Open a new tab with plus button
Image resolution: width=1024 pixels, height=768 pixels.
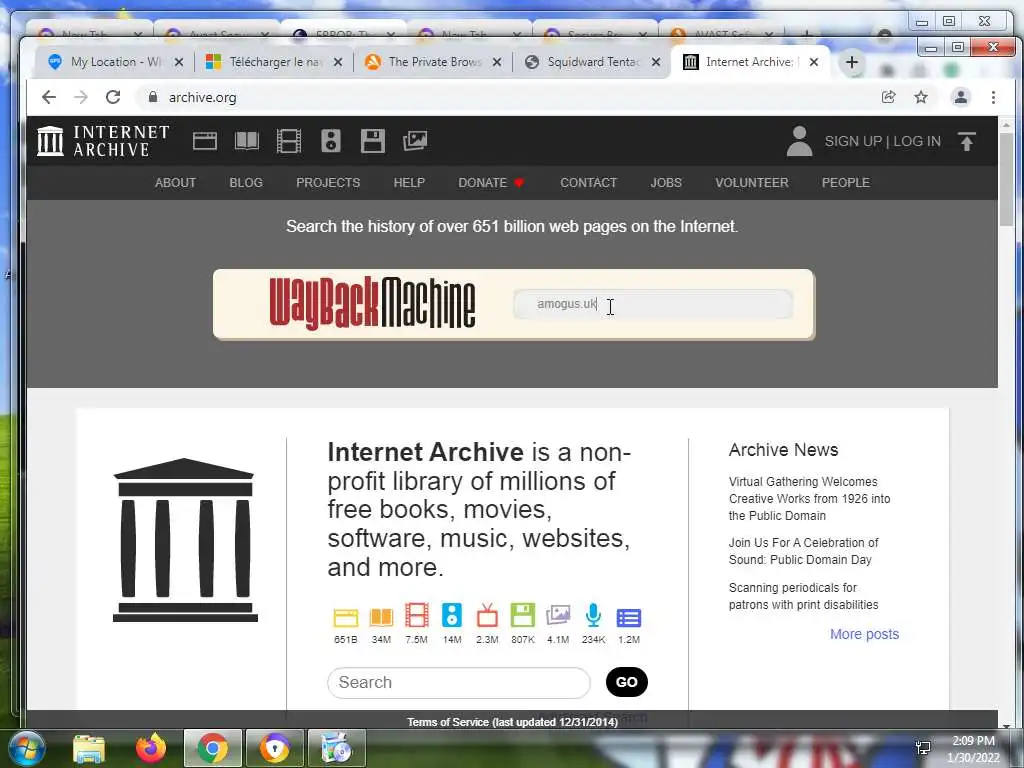(x=852, y=62)
